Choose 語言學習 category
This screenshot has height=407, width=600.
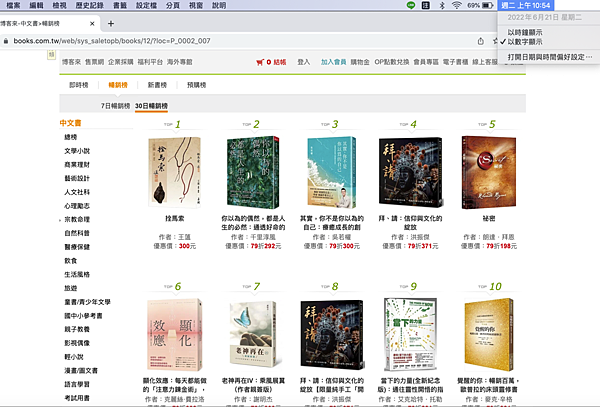(77, 384)
